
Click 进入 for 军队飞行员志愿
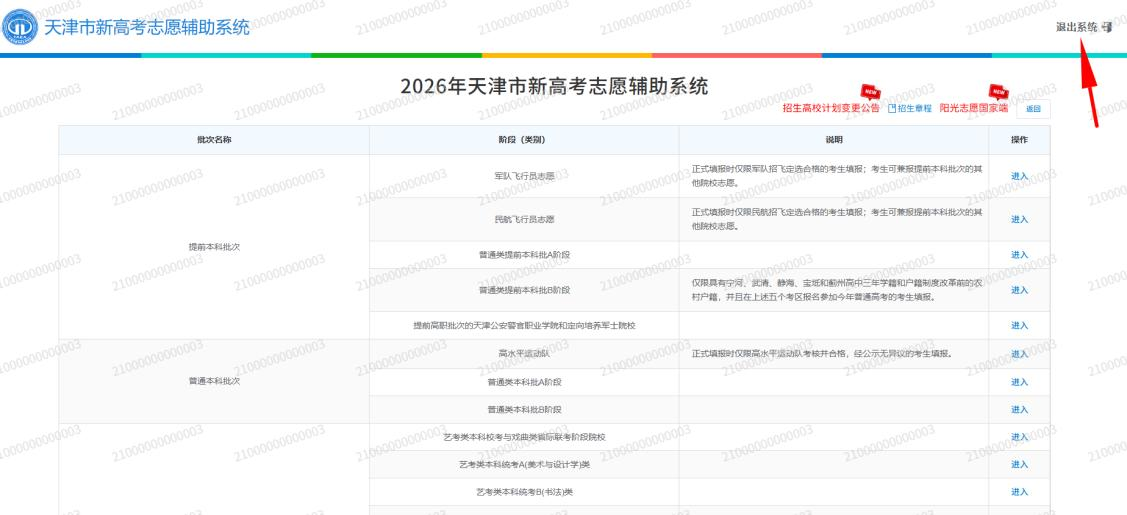pyautogui.click(x=1019, y=176)
